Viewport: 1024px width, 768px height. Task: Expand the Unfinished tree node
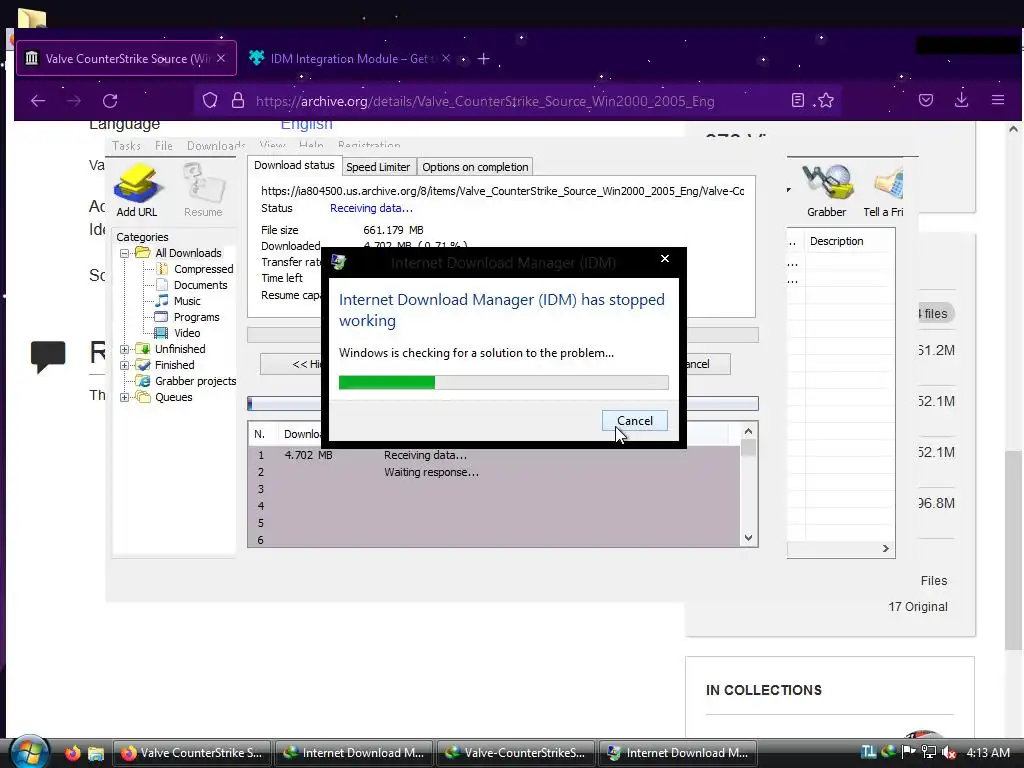124,349
